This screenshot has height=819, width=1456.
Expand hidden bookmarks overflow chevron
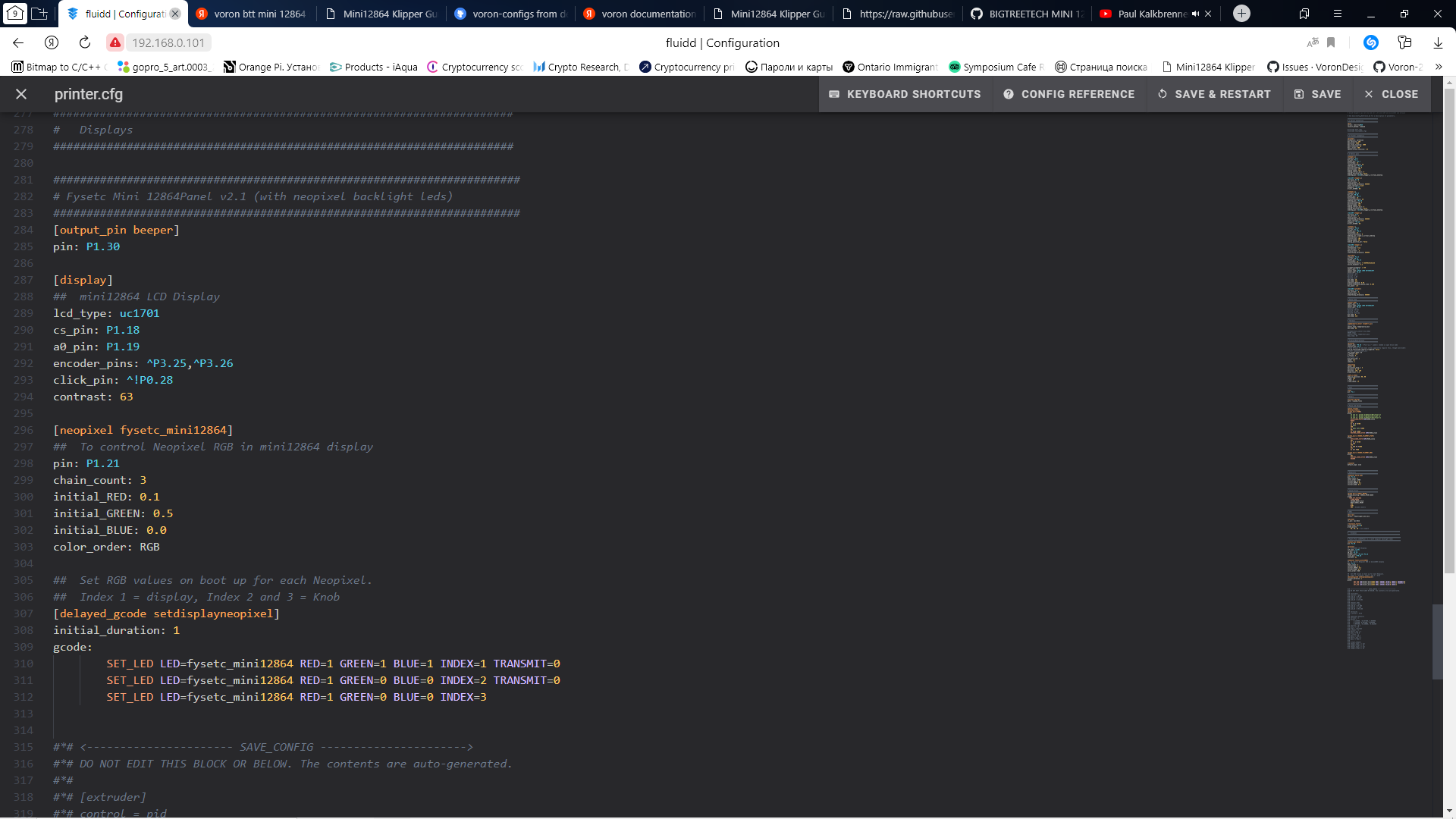(x=1439, y=67)
